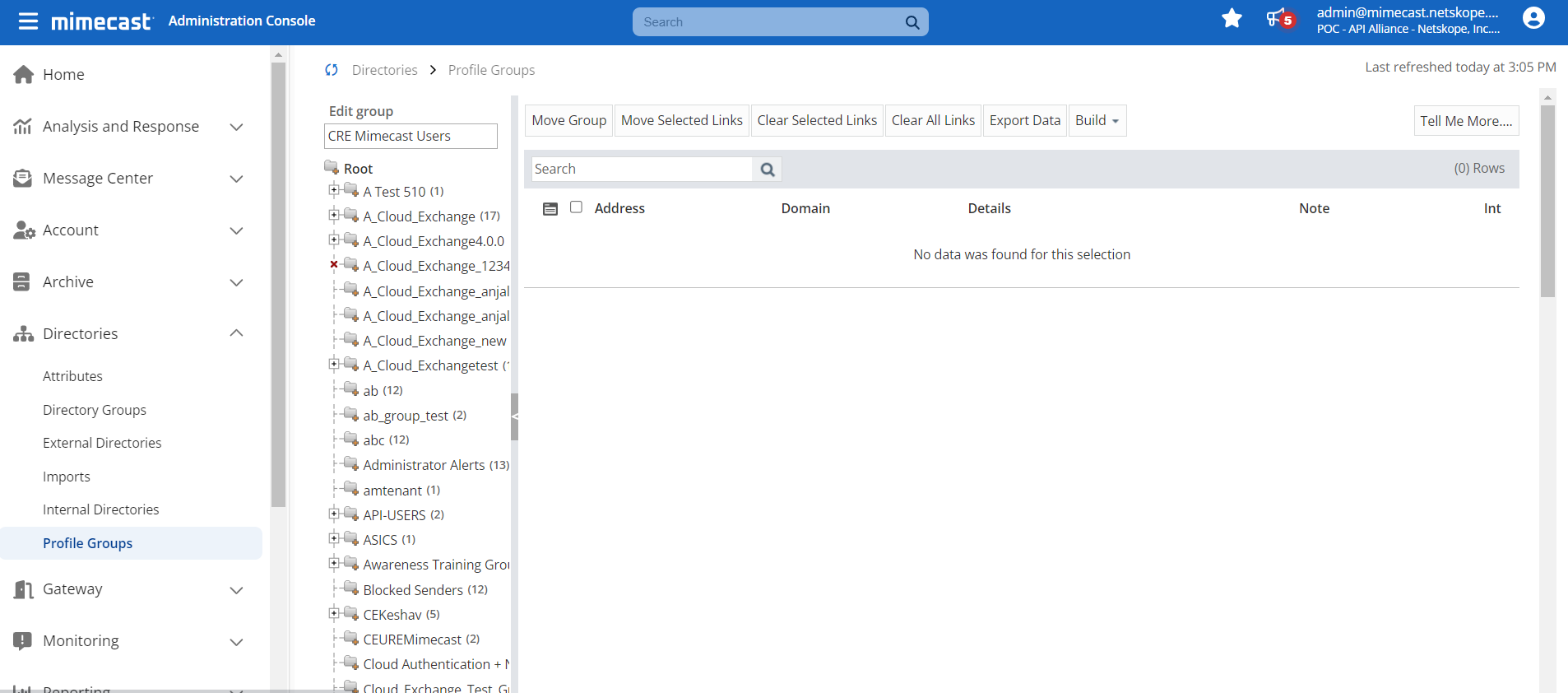This screenshot has height=693, width=1568.
Task: Expand the CEKeshav tree node
Action: (x=334, y=613)
